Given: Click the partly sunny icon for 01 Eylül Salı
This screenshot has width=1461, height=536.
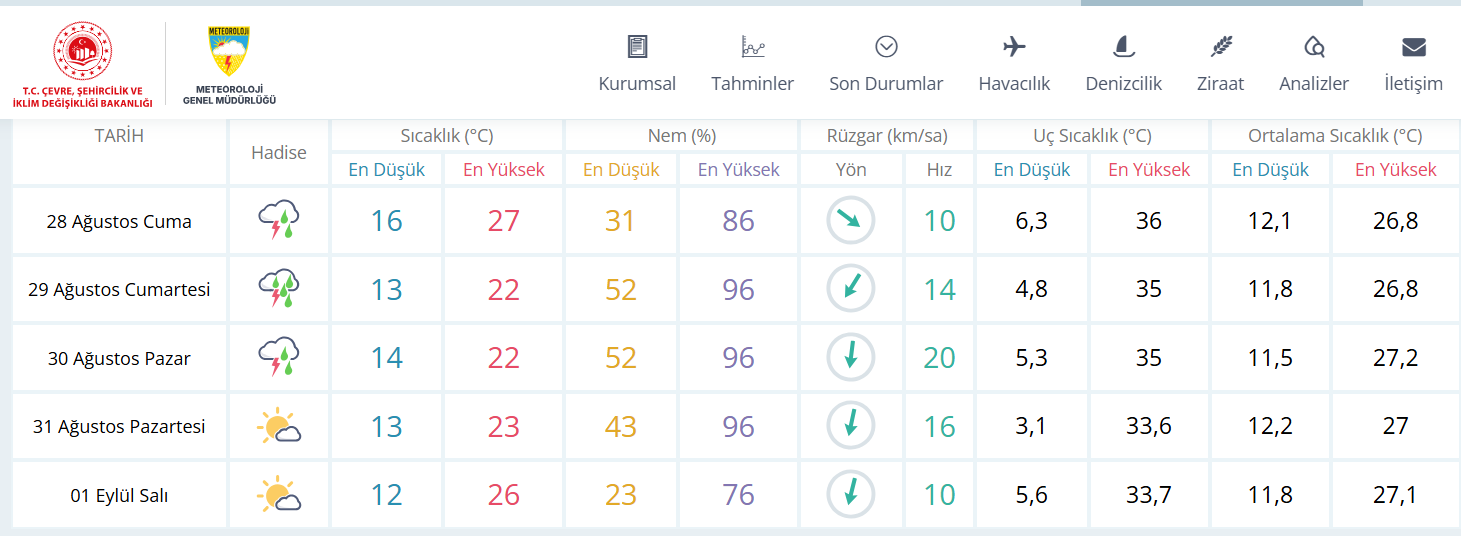Looking at the screenshot, I should tap(279, 494).
